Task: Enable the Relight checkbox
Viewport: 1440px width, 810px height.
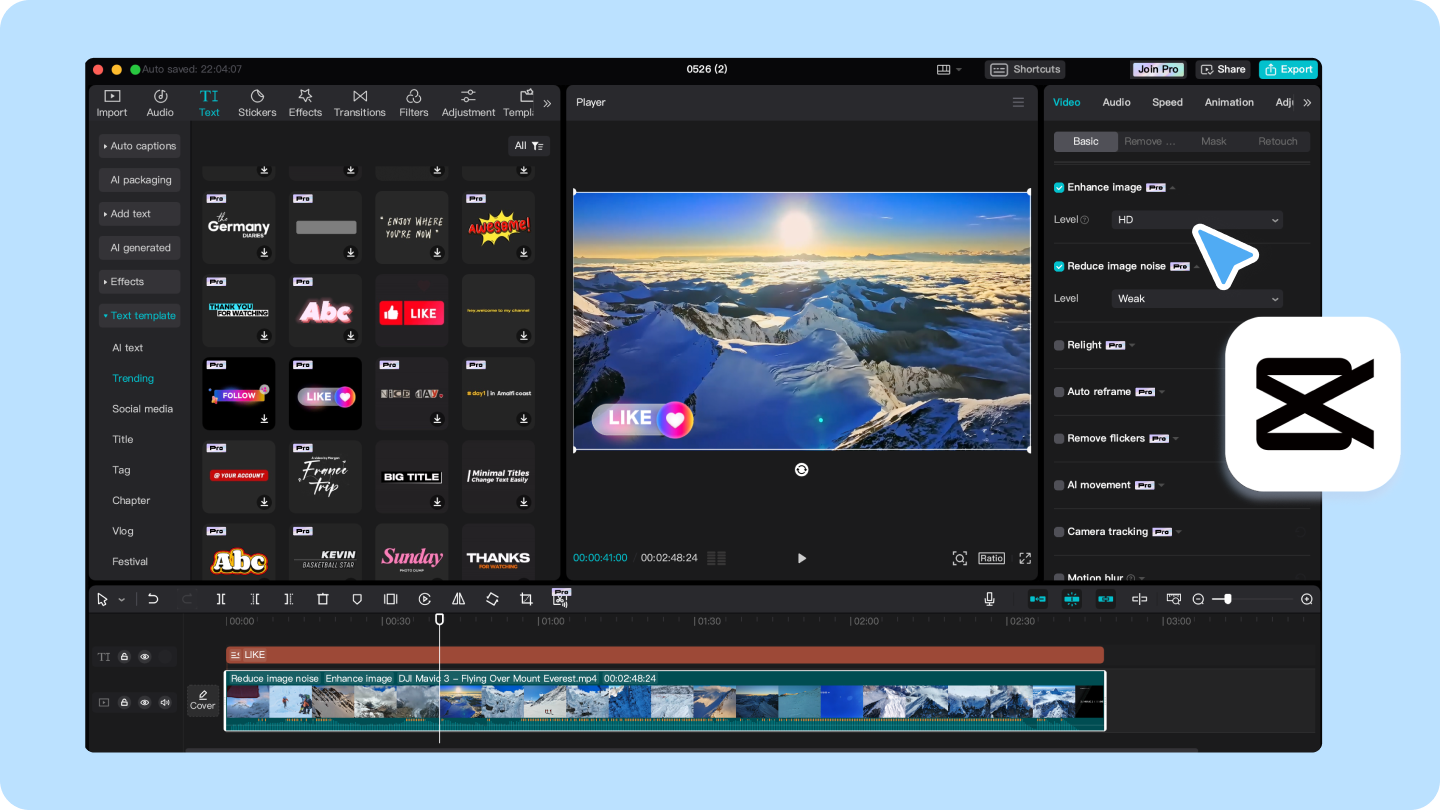Action: coord(1059,345)
